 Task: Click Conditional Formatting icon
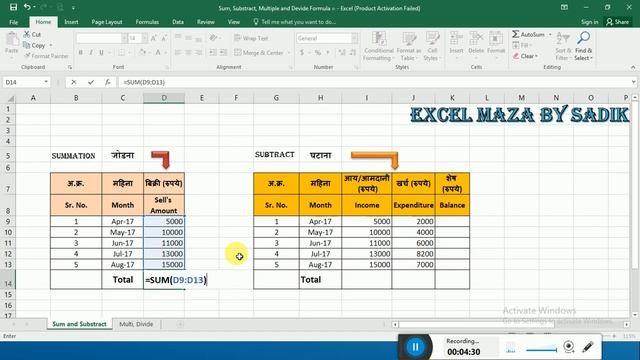coord(378,39)
